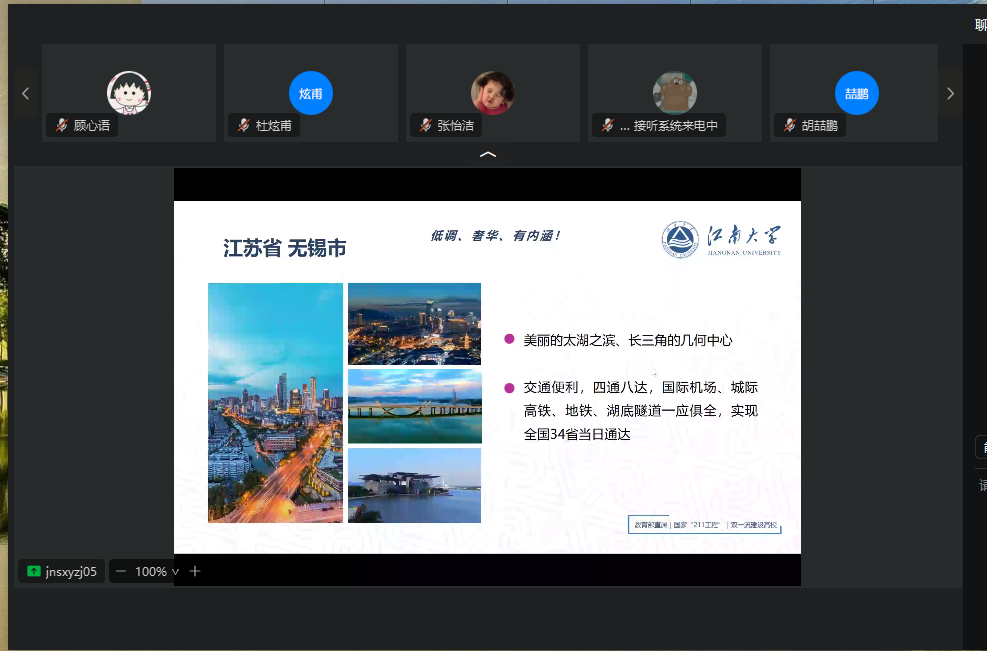Click 杜炫甫's muted microphone icon
Viewport: 987px width, 651px height.
coord(244,126)
